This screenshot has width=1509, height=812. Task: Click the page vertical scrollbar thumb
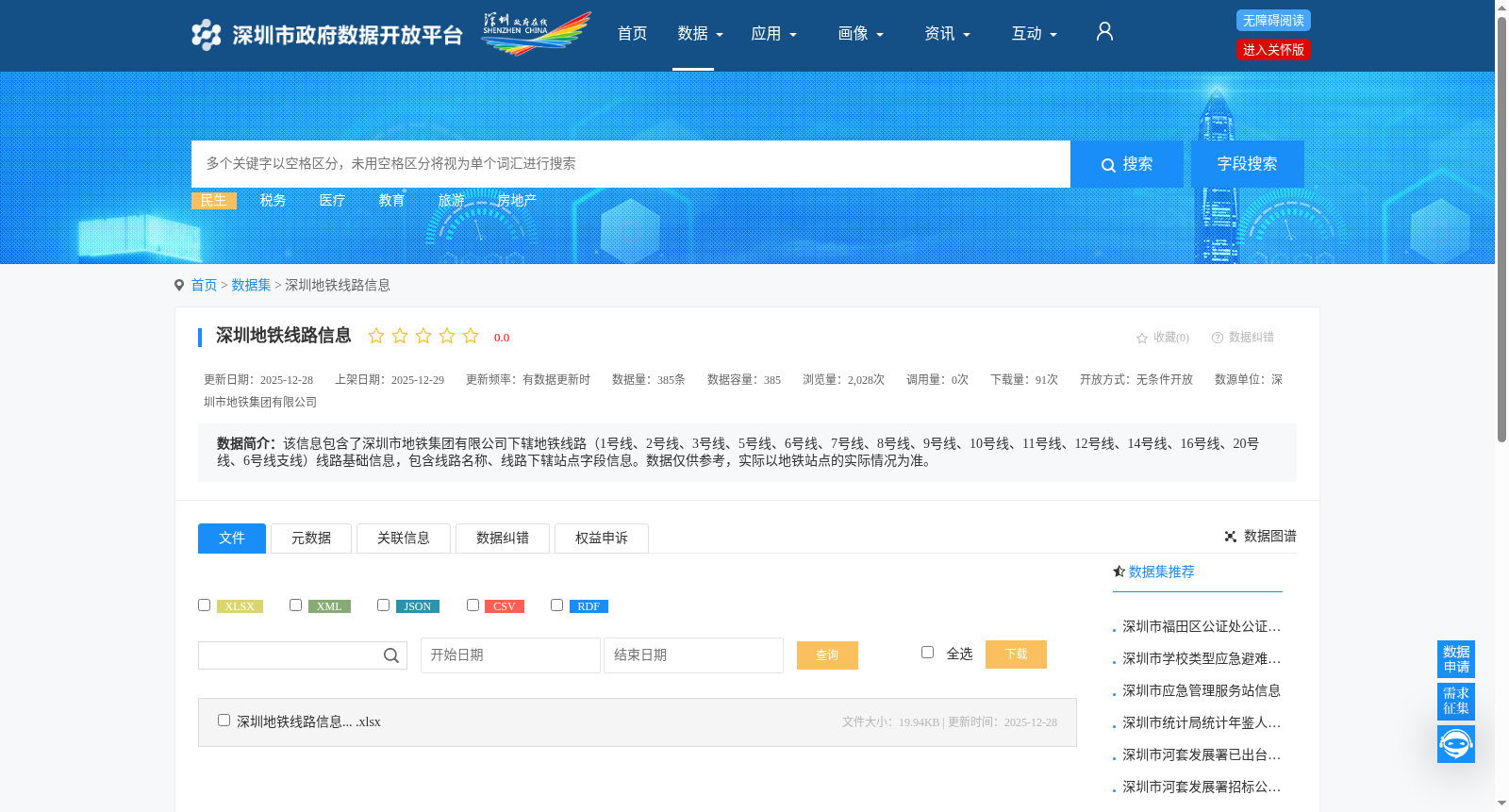[x=1501, y=228]
